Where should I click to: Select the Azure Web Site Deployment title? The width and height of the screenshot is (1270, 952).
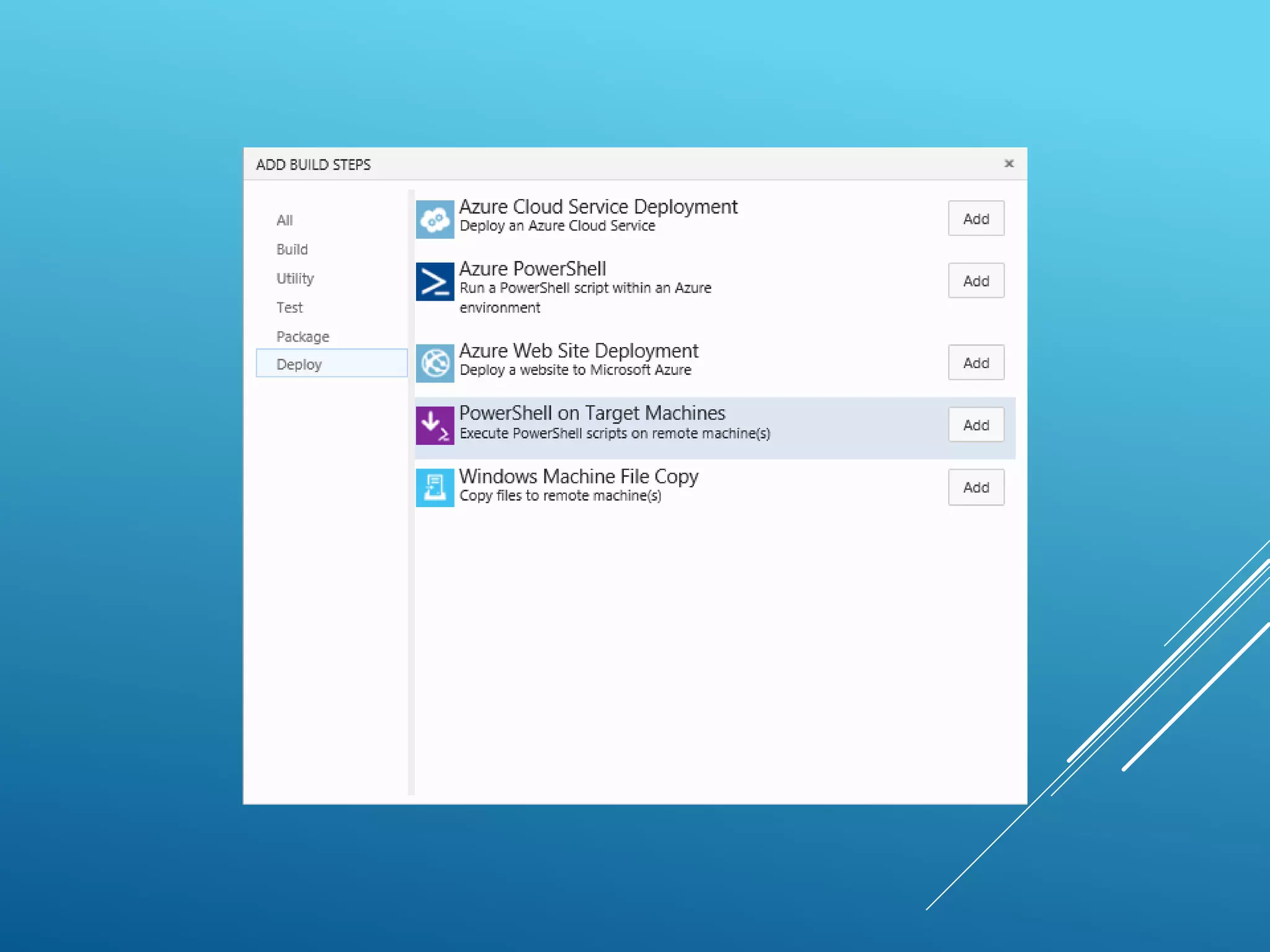[579, 351]
